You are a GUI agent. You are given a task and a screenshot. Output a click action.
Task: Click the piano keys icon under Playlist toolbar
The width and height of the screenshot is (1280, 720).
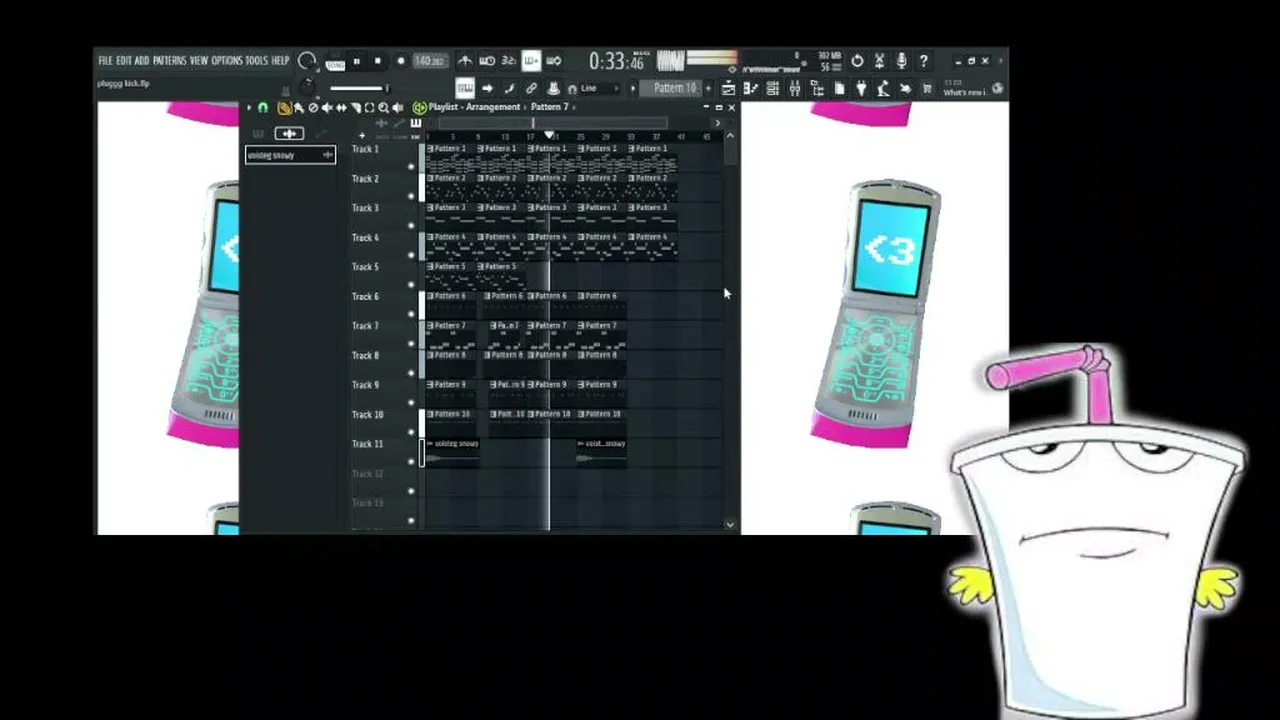tap(415, 123)
